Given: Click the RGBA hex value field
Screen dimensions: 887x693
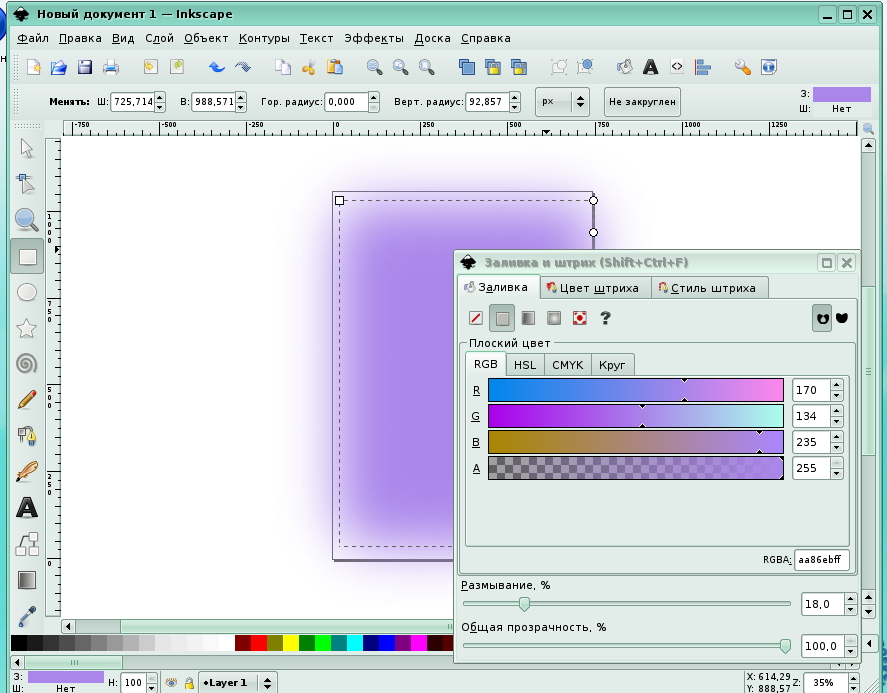Looking at the screenshot, I should click(x=821, y=559).
